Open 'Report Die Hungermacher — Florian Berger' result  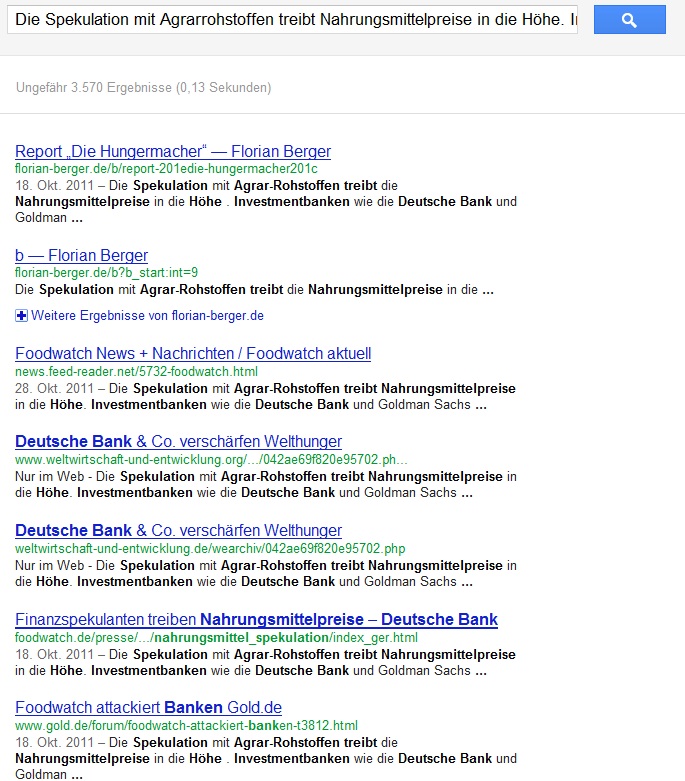(173, 151)
